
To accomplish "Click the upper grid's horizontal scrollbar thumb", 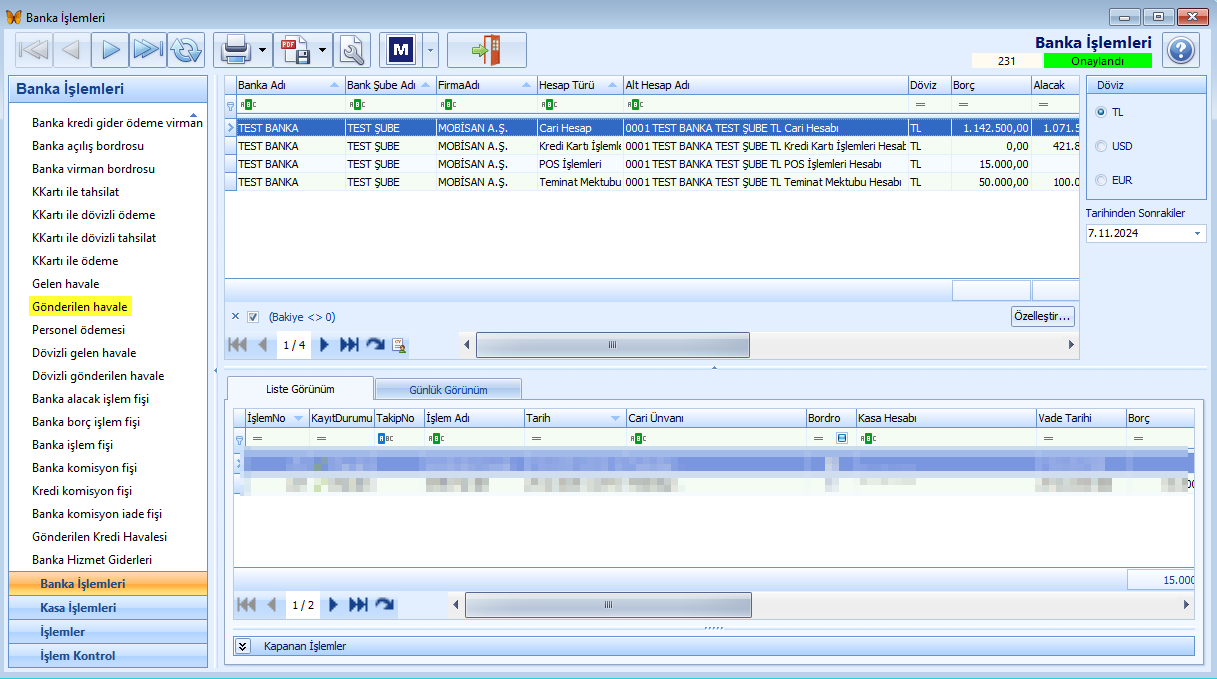I will [x=612, y=344].
